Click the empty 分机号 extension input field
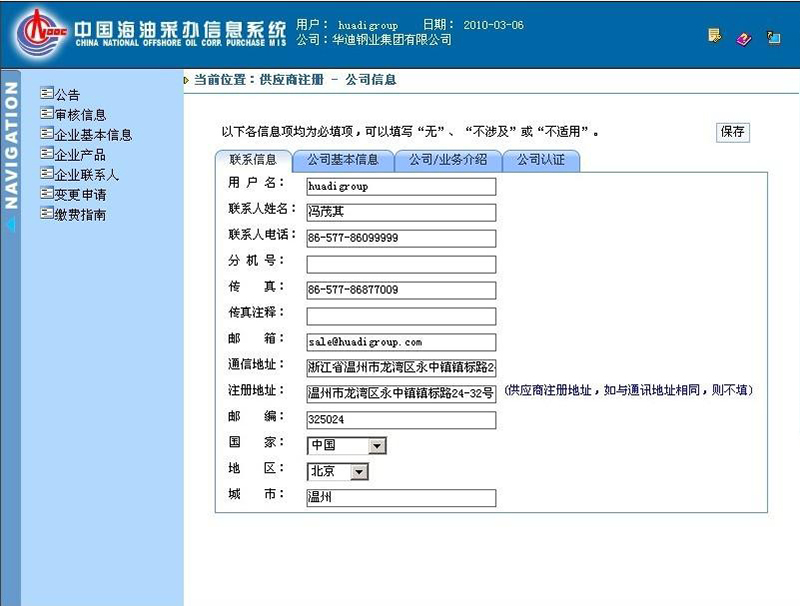 (x=400, y=263)
